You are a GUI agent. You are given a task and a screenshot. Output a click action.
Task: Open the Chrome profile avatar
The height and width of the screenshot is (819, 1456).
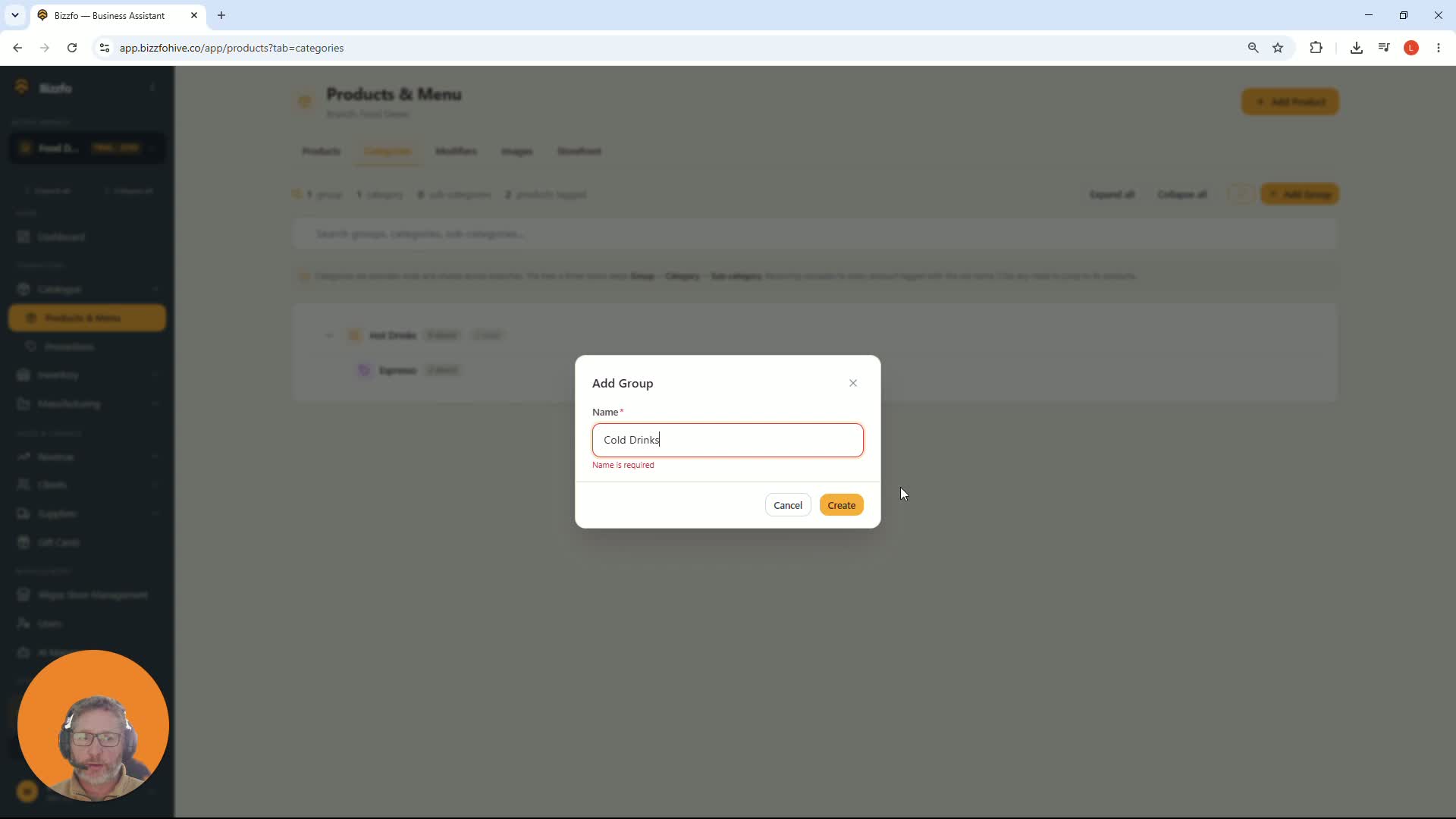coord(1411,48)
